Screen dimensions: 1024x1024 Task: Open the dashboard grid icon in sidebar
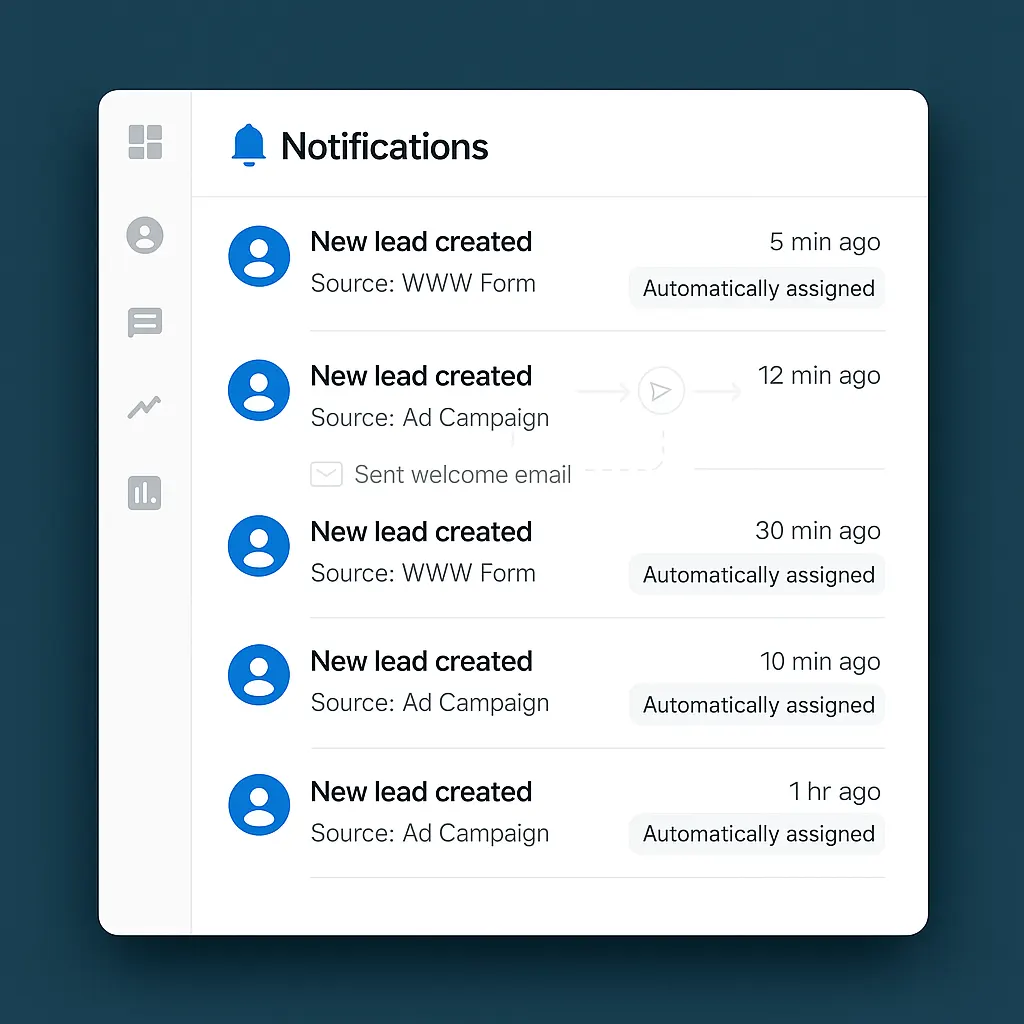[x=145, y=143]
